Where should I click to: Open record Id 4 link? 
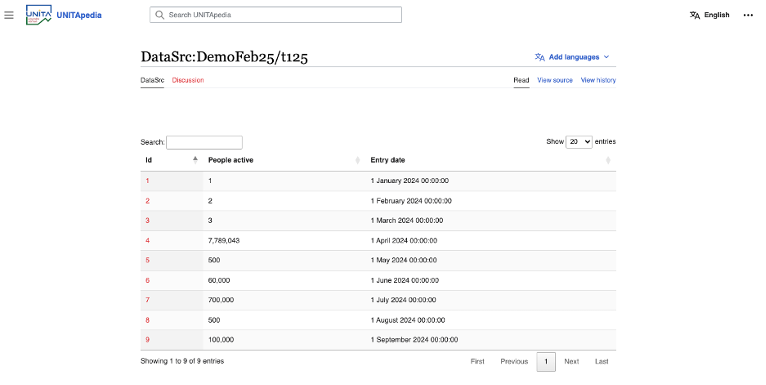tap(148, 240)
